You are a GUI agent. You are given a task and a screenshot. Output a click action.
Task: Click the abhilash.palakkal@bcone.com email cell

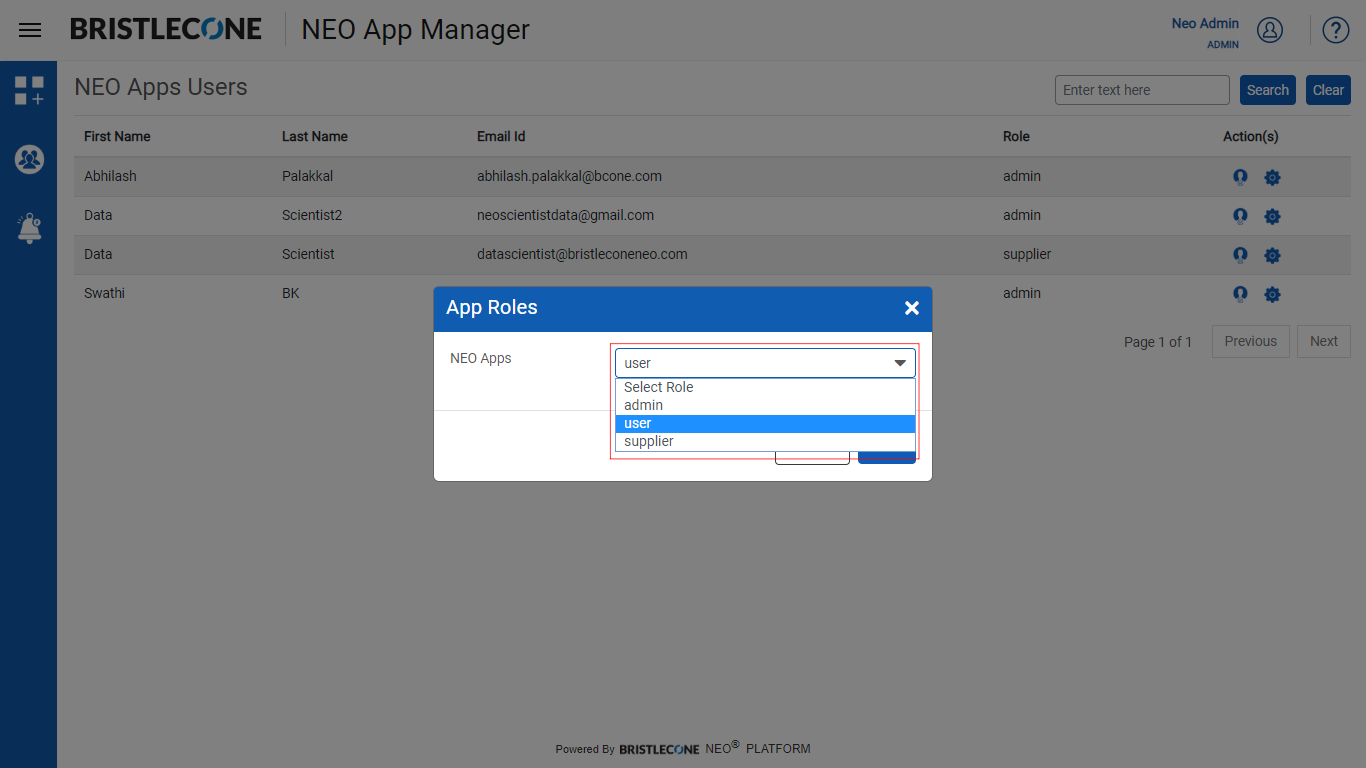569,176
